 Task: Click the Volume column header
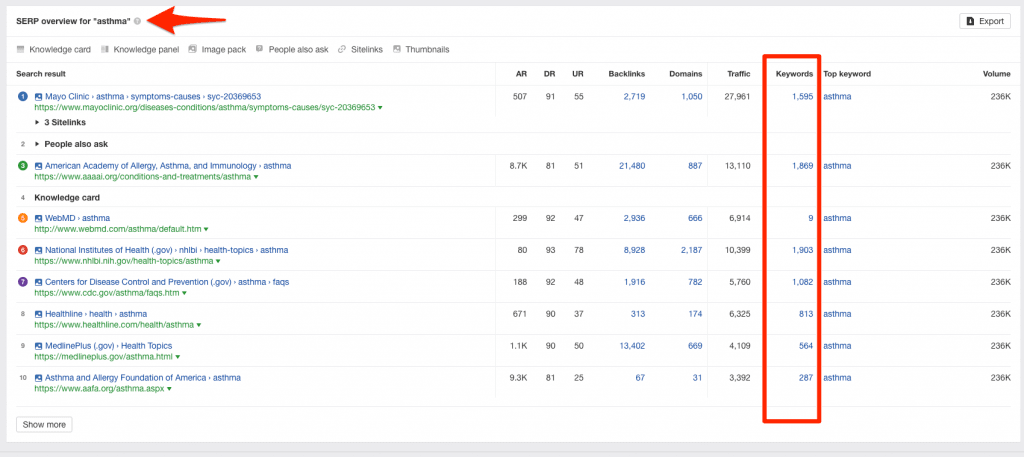click(x=997, y=74)
